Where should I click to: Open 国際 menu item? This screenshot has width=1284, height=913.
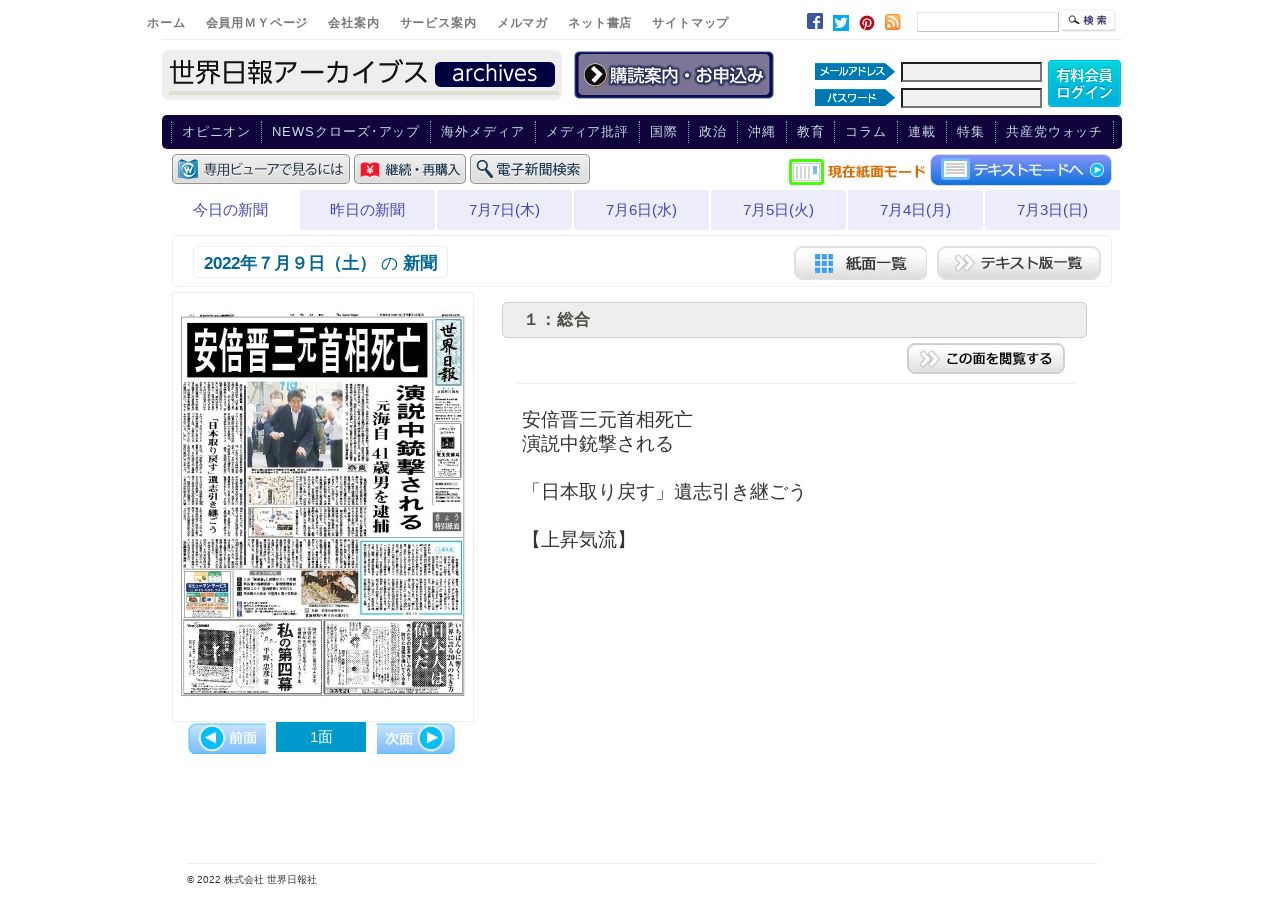(664, 132)
